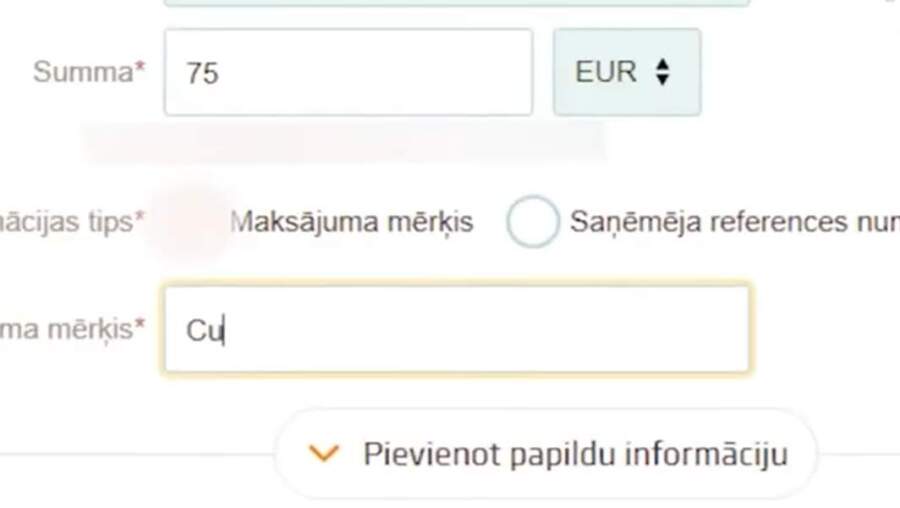Open the EUR currency dropdown
Screen dimensions: 900x508
click(x=627, y=72)
